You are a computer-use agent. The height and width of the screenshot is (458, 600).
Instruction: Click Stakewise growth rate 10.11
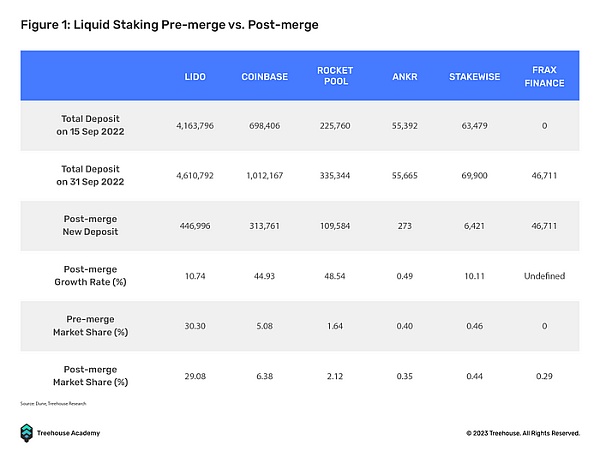pyautogui.click(x=474, y=276)
